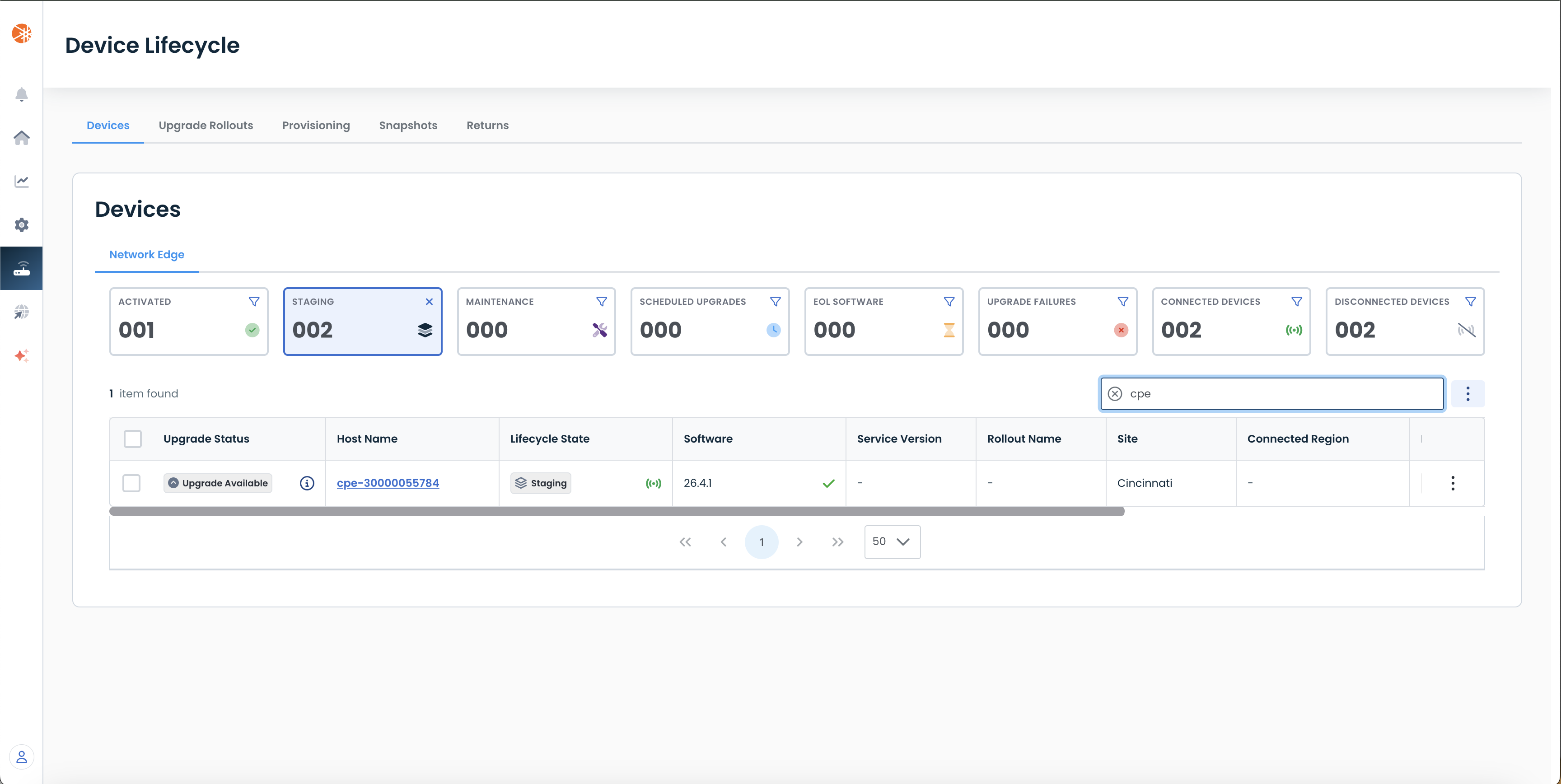Viewport: 1561px width, 784px height.
Task: Go to Home via sidebar house icon
Action: point(21,138)
